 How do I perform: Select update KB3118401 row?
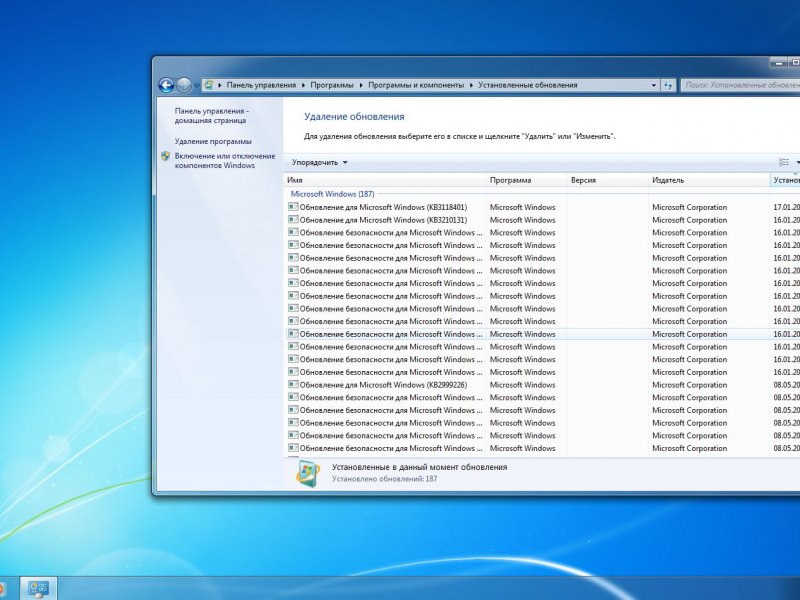click(541, 207)
